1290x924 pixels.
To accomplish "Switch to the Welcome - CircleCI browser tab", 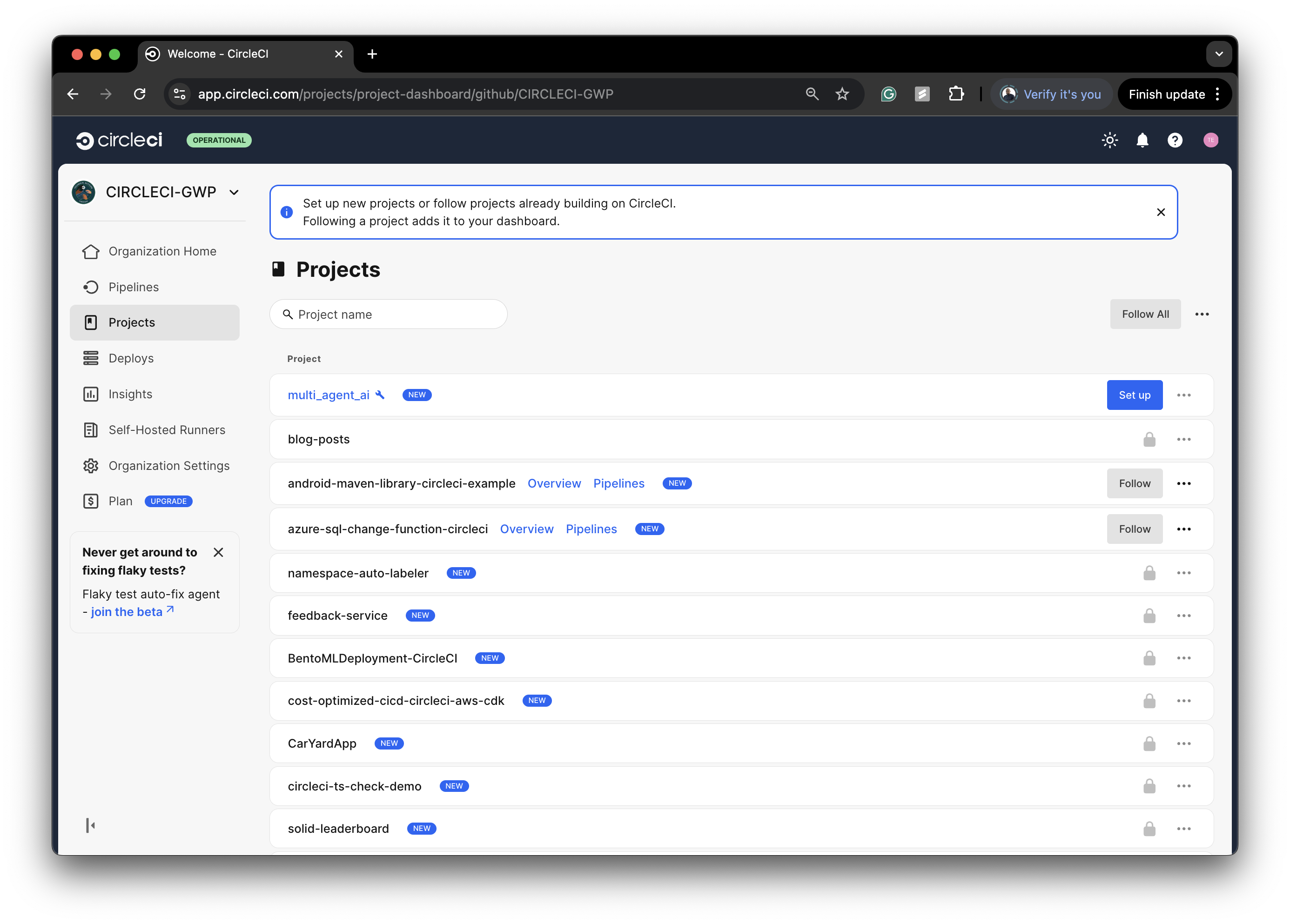I will (218, 54).
